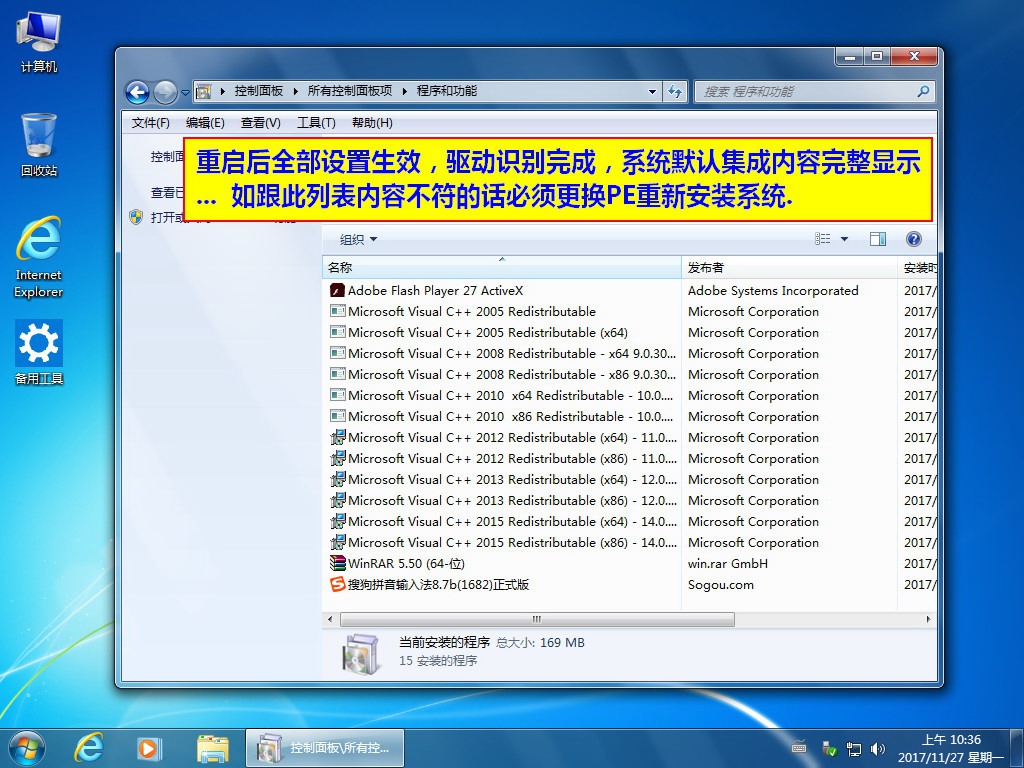Expand arrow after 所有控制面板项 breadcrumb

(404, 91)
